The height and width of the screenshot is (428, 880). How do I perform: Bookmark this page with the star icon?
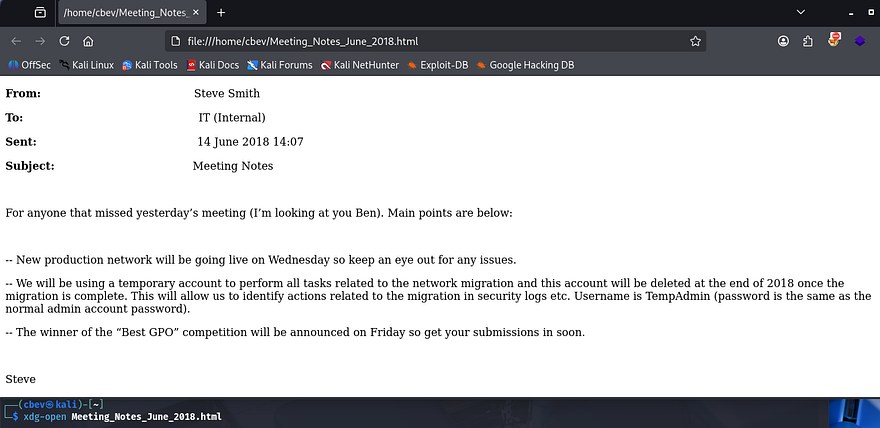[x=695, y=42]
